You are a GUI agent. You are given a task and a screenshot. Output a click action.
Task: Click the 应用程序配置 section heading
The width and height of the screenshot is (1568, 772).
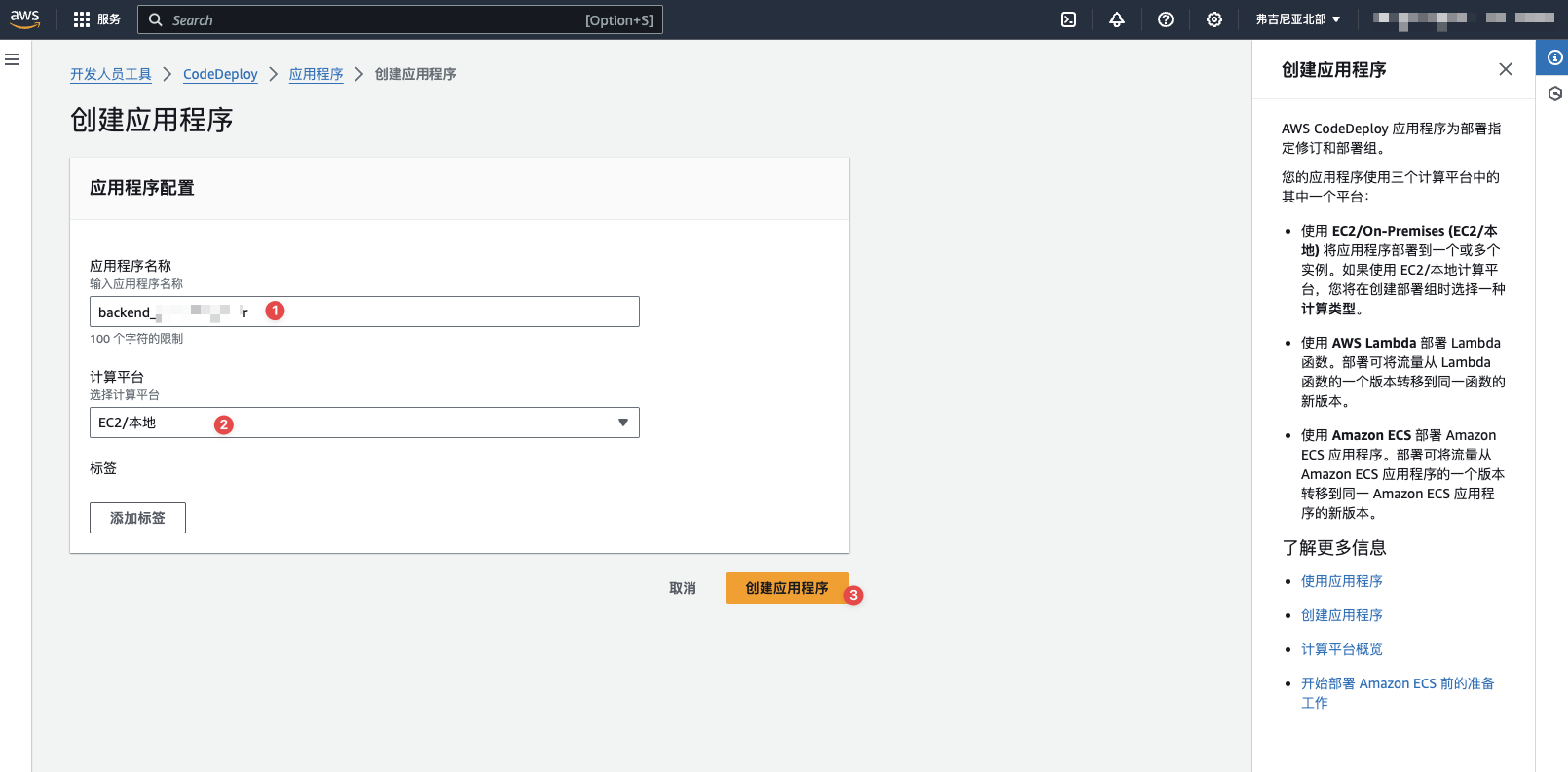click(x=142, y=188)
